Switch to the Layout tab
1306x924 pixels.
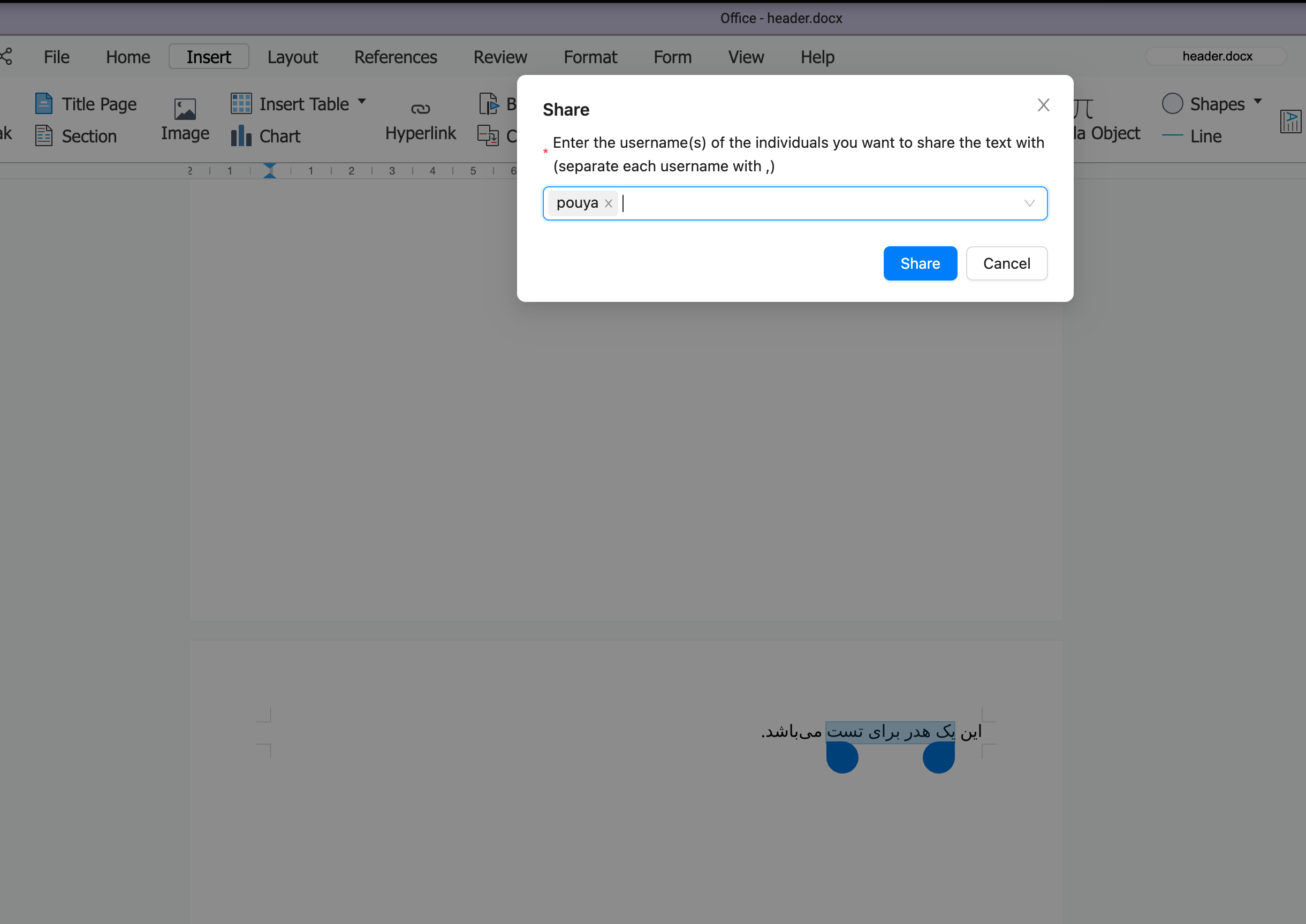[292, 57]
